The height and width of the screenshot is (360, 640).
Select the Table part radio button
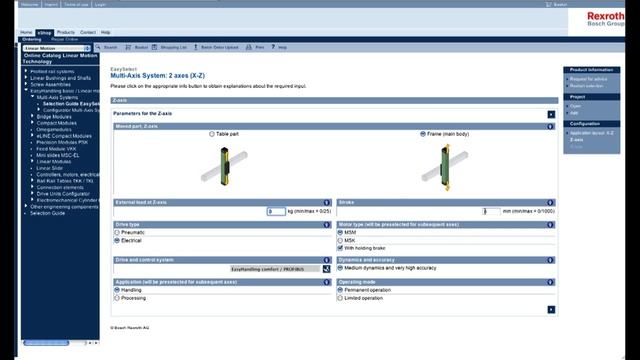tap(211, 134)
